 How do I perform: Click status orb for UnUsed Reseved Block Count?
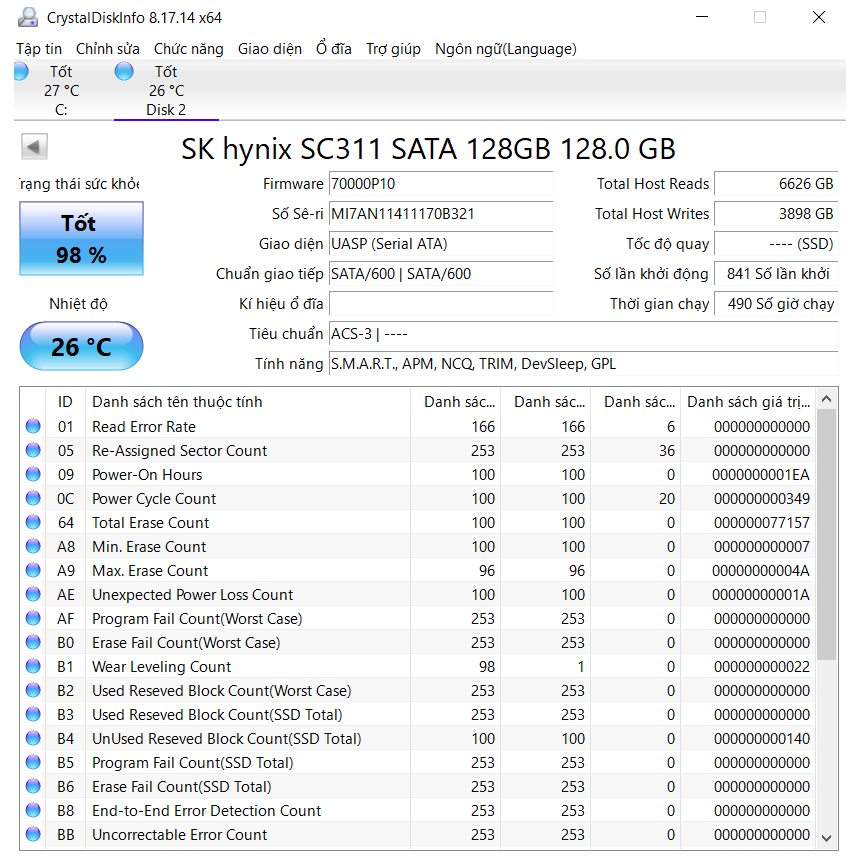tap(33, 738)
